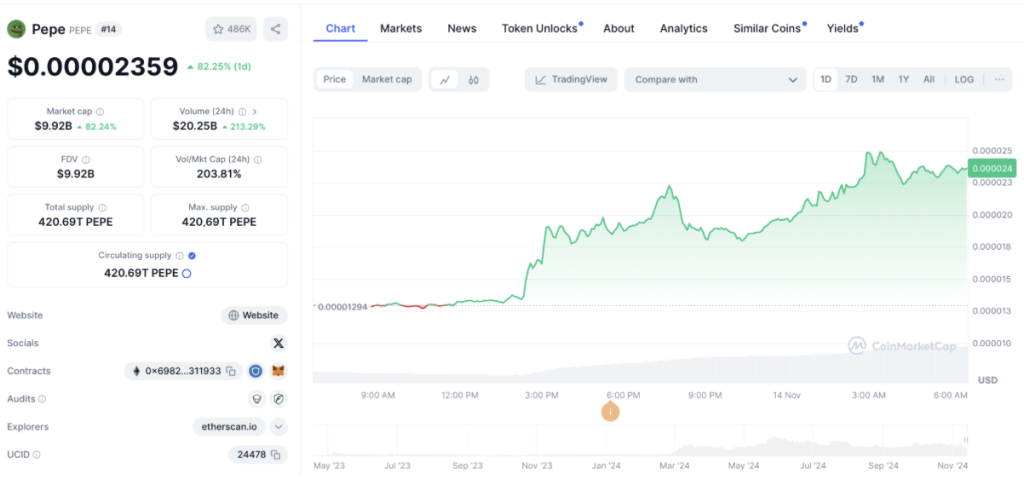The height and width of the screenshot is (486, 1024).
Task: Click the $9.92B market cap value
Action: (54, 126)
